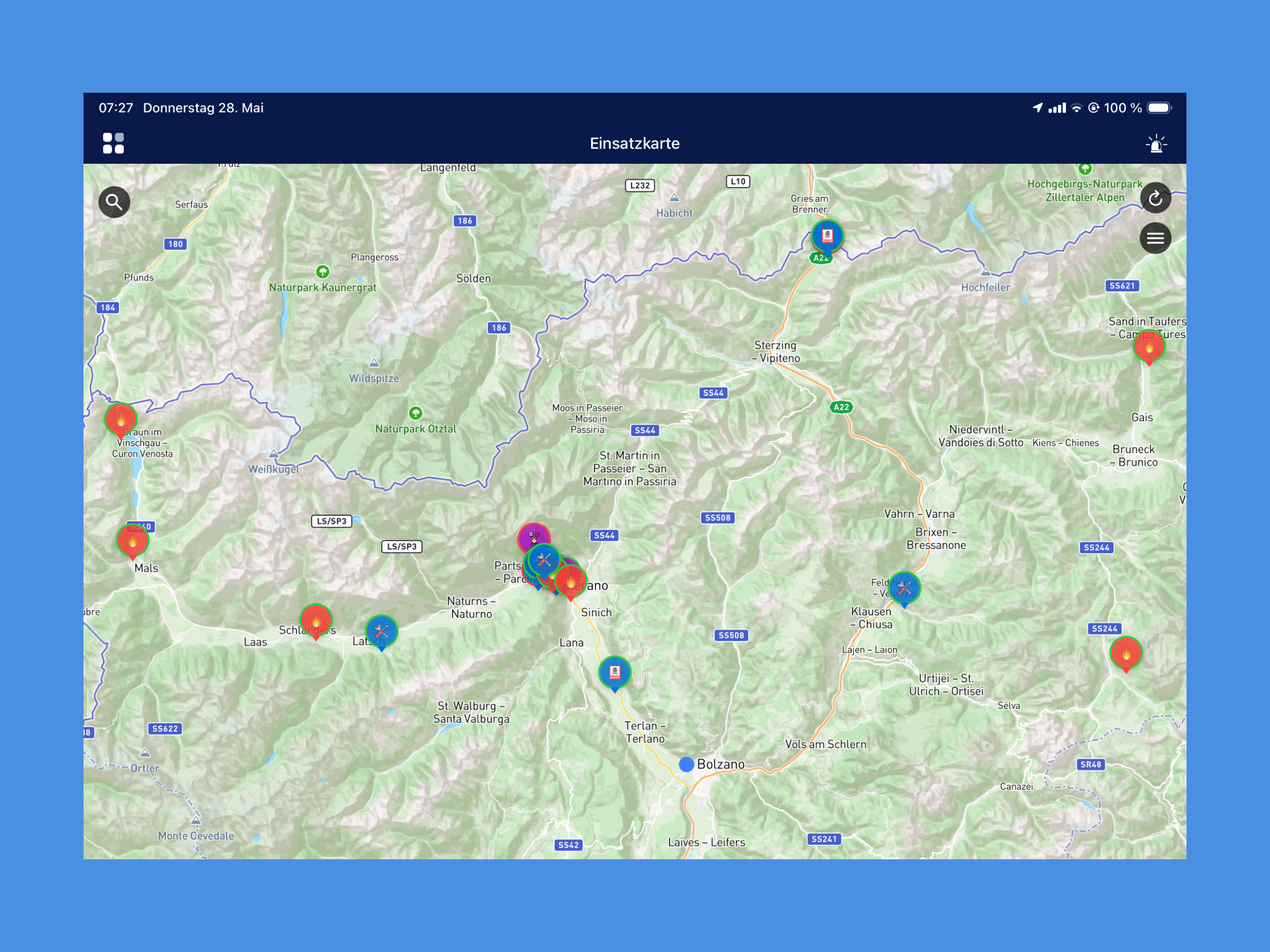The width and height of the screenshot is (1270, 952).
Task: Open the map search magnifier button
Action: (x=114, y=202)
